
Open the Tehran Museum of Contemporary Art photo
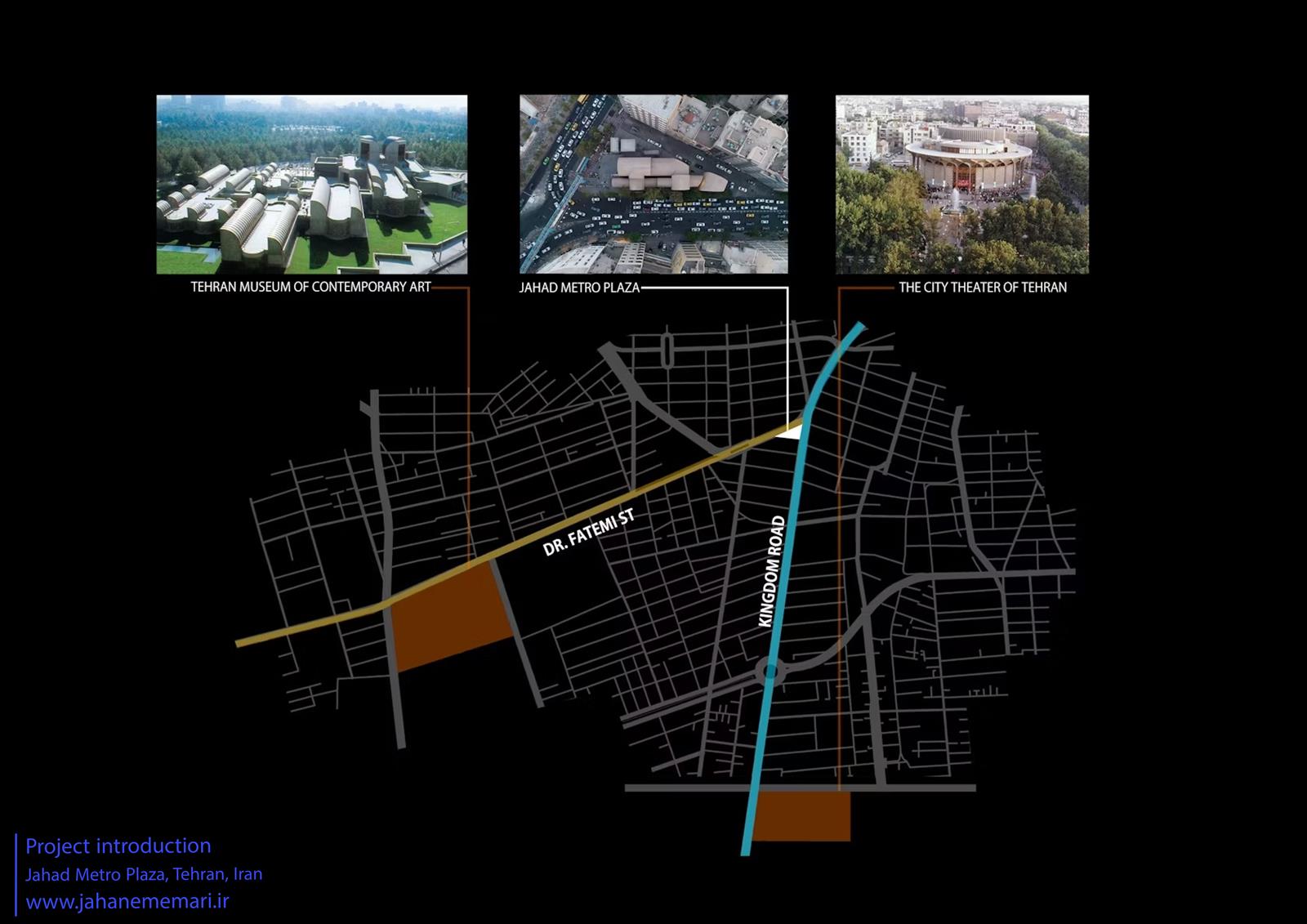point(312,185)
